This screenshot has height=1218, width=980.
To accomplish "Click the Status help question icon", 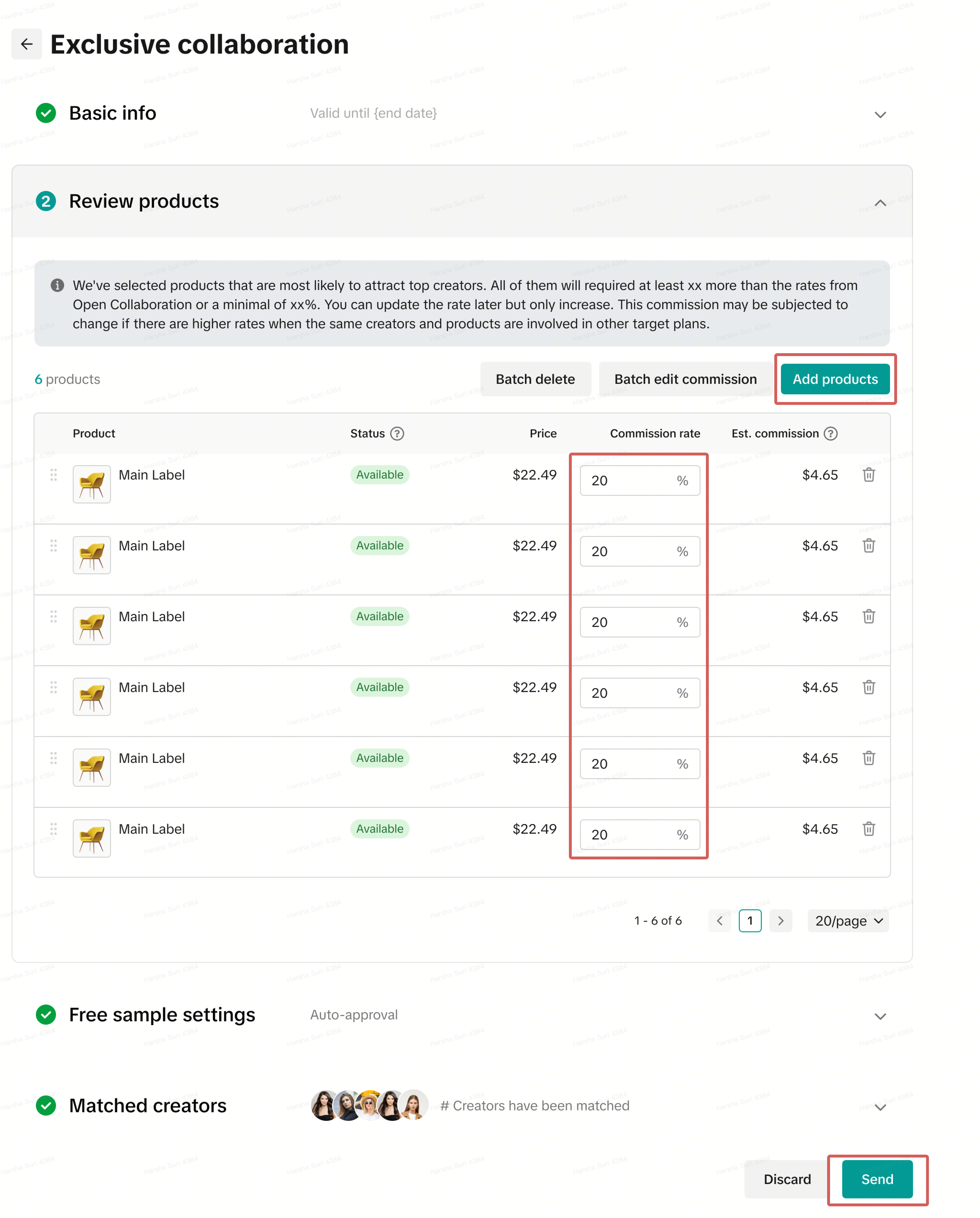I will (x=397, y=433).
